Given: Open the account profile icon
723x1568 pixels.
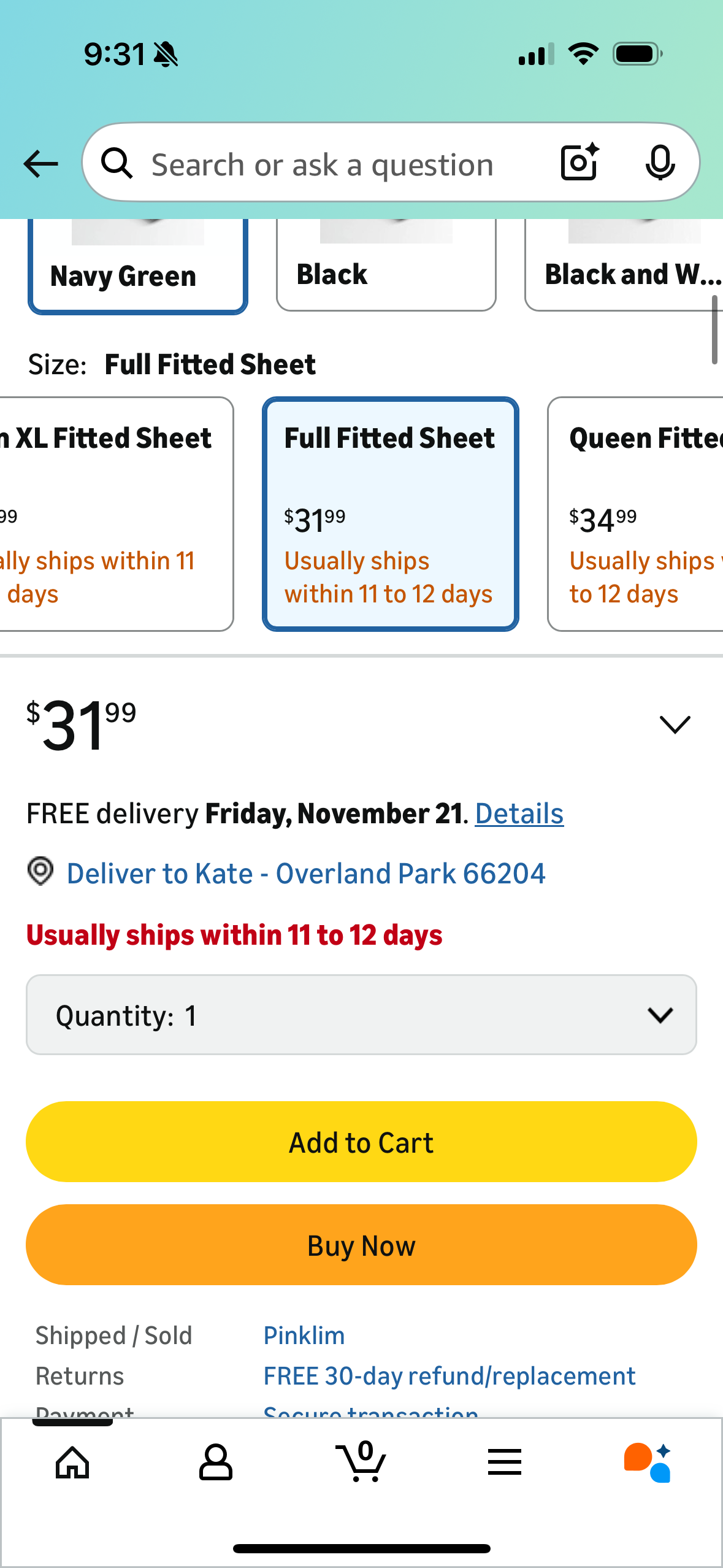Looking at the screenshot, I should 216,1462.
